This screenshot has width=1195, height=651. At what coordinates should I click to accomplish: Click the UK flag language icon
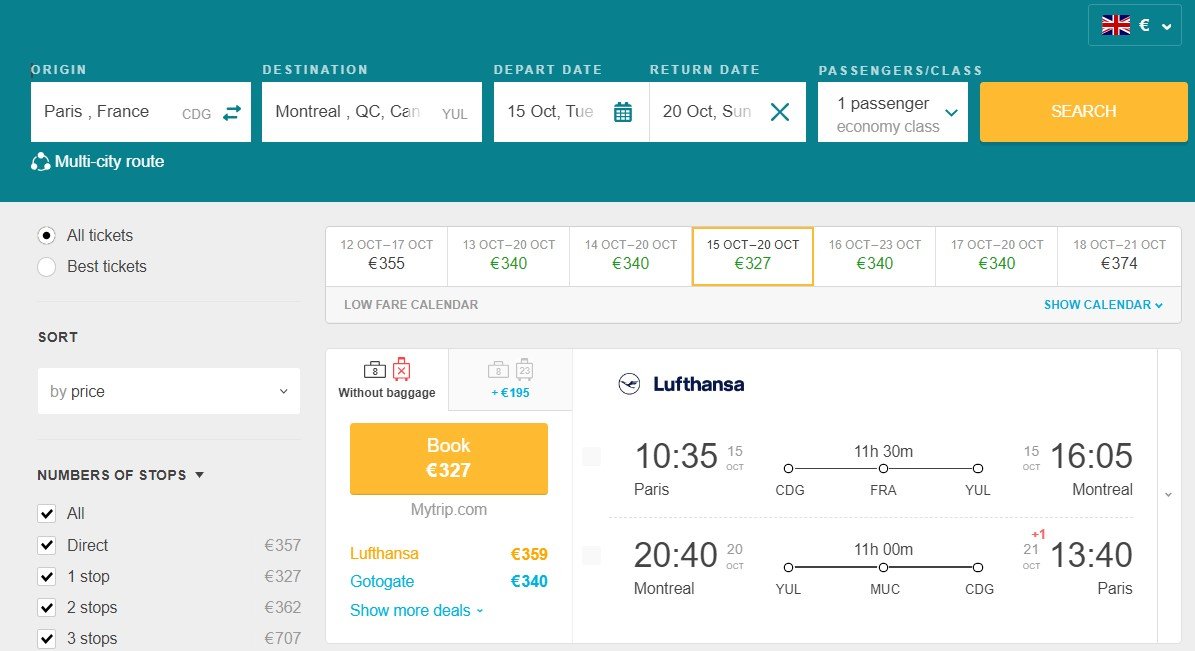1116,25
